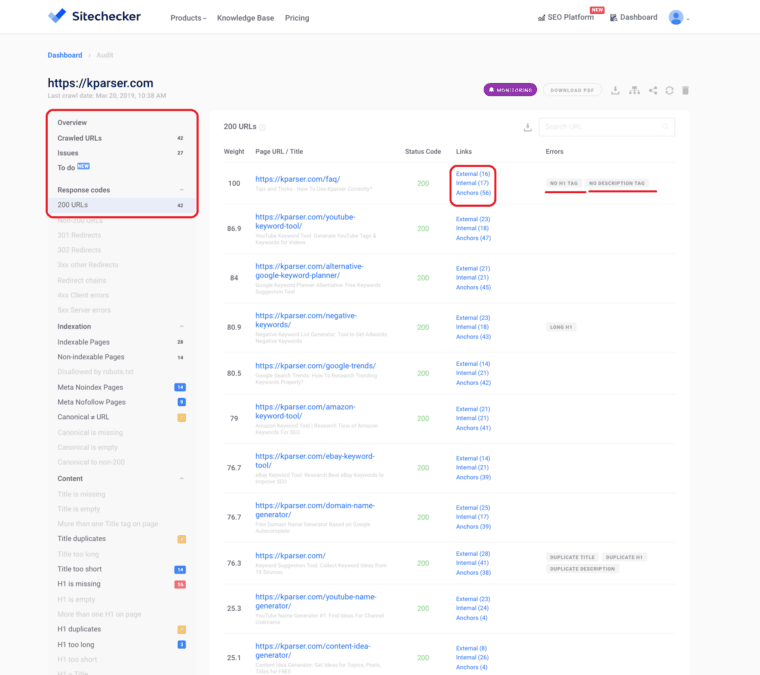Click the share icon
This screenshot has height=675, width=760.
653,90
